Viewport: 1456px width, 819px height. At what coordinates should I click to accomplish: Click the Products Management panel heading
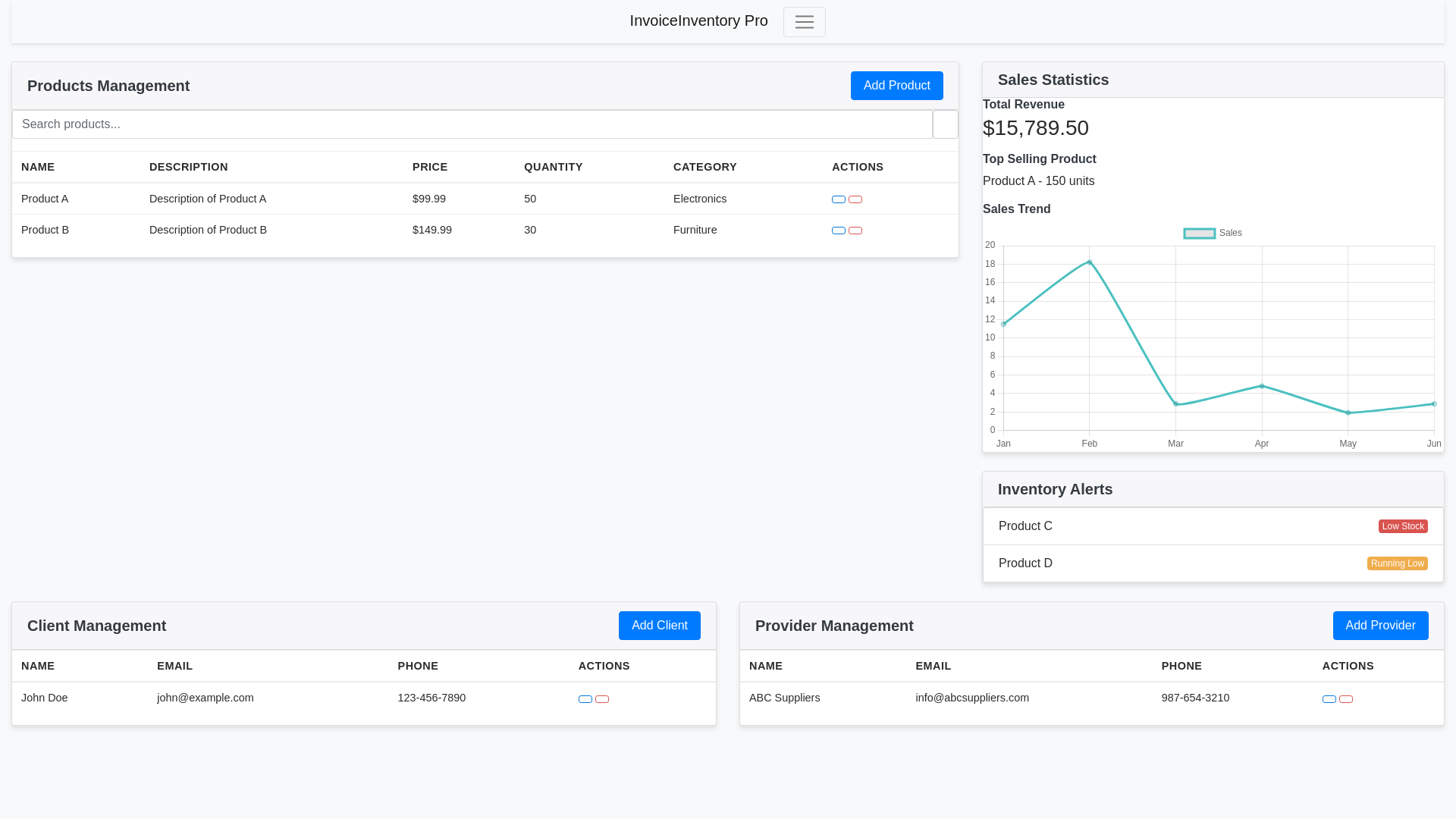[108, 86]
